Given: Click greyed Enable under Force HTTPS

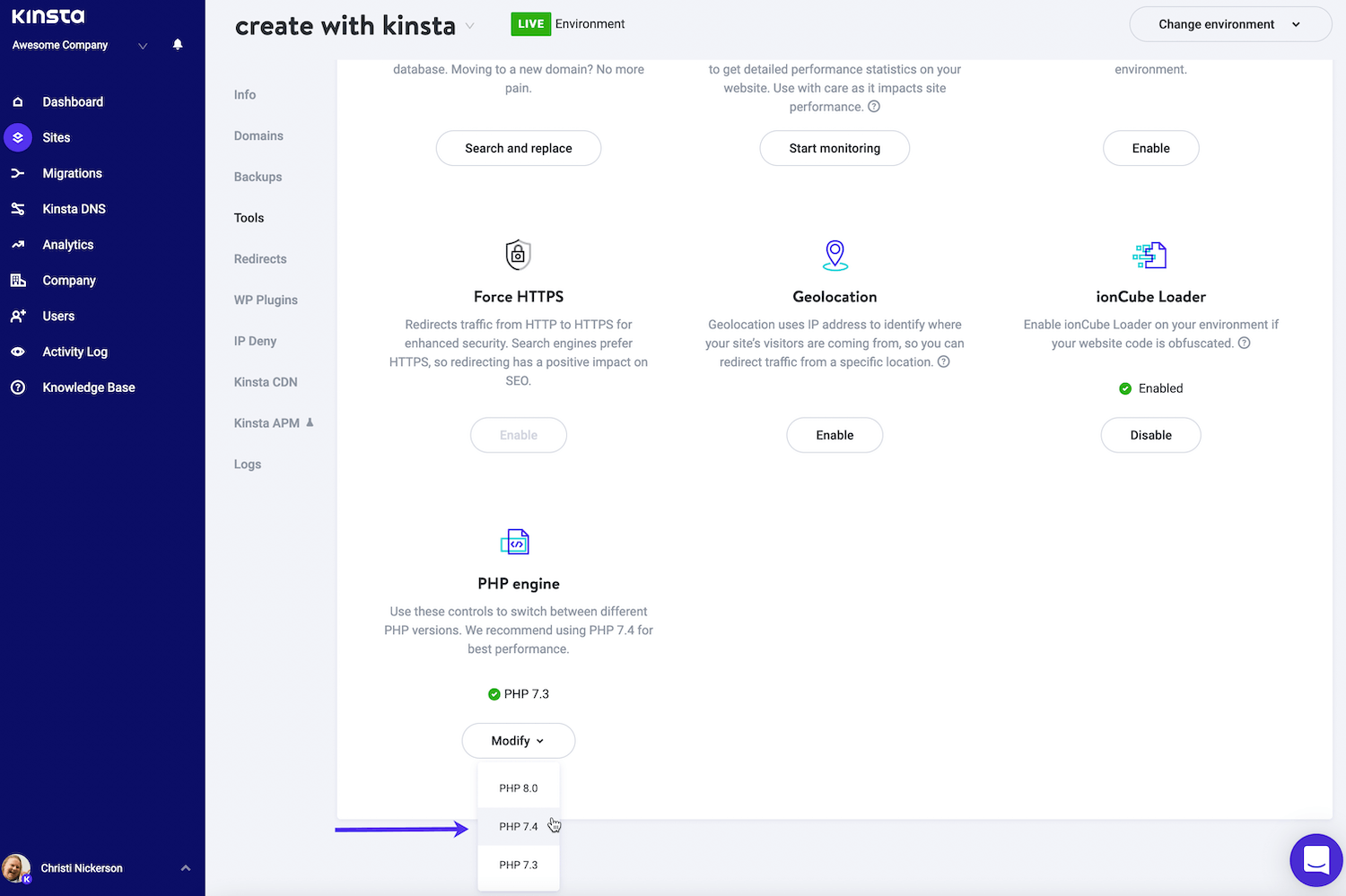Looking at the screenshot, I should click(x=519, y=435).
